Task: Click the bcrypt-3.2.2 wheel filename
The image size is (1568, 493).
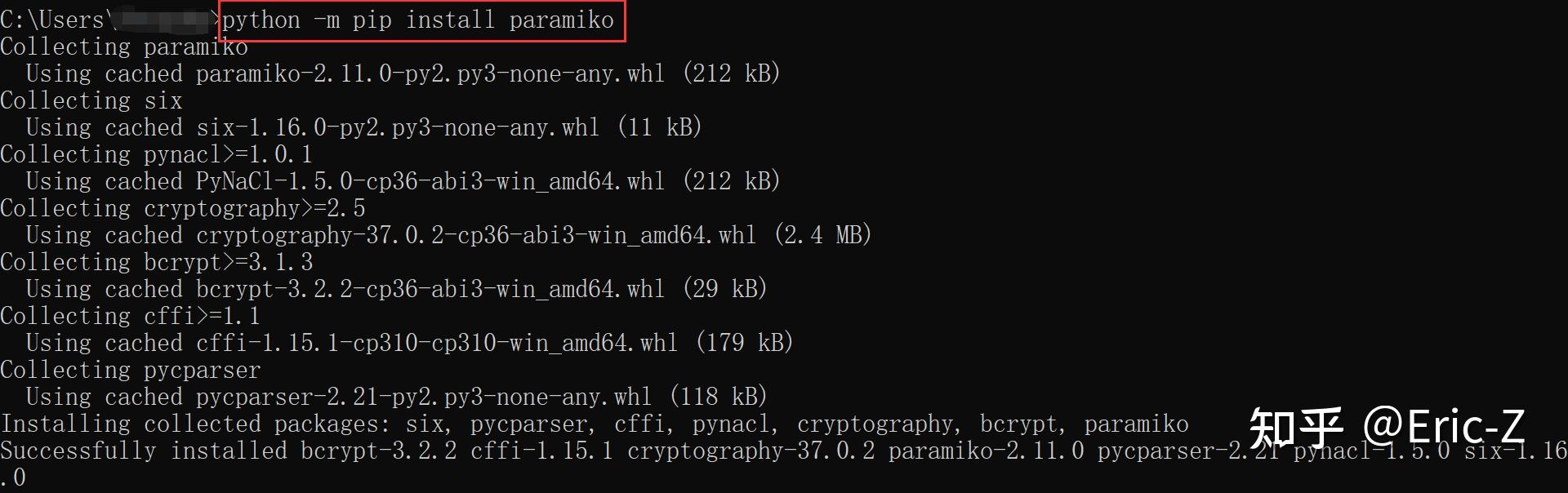Action: (430, 290)
